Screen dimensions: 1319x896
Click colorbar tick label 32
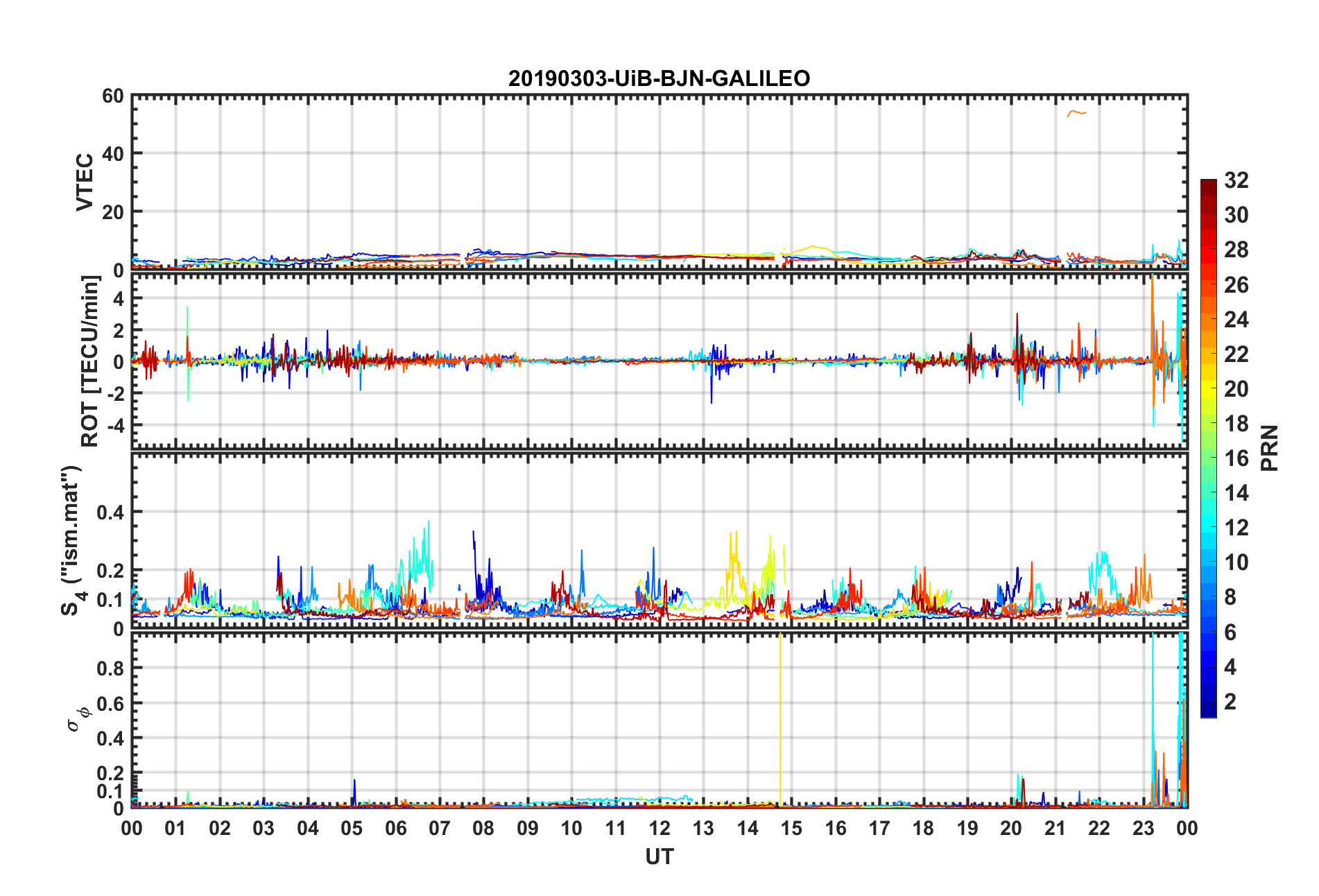click(1236, 180)
